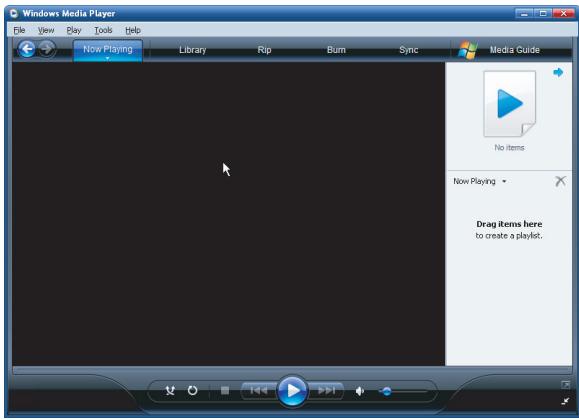579x420 pixels.
Task: Close the Windows Media Player window
Action: tap(563, 14)
